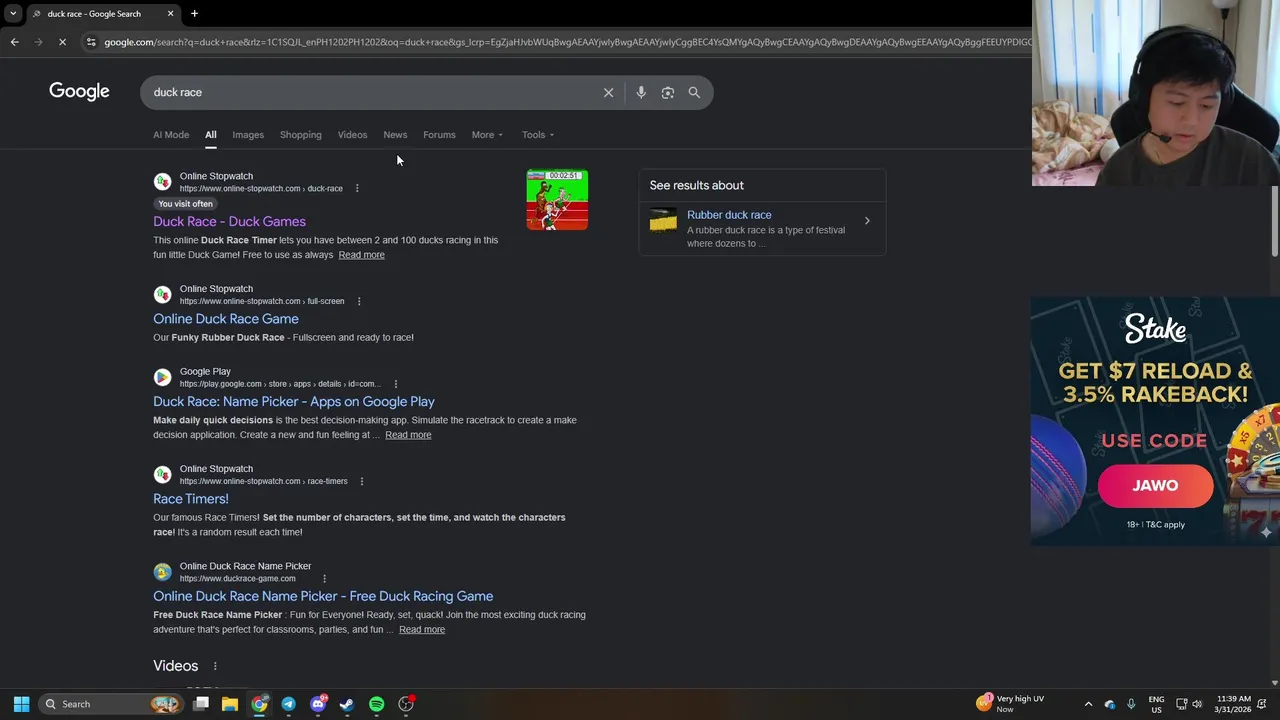Screen dimensions: 1280x720
Task: Switch to Images tab
Action: [x=248, y=135]
